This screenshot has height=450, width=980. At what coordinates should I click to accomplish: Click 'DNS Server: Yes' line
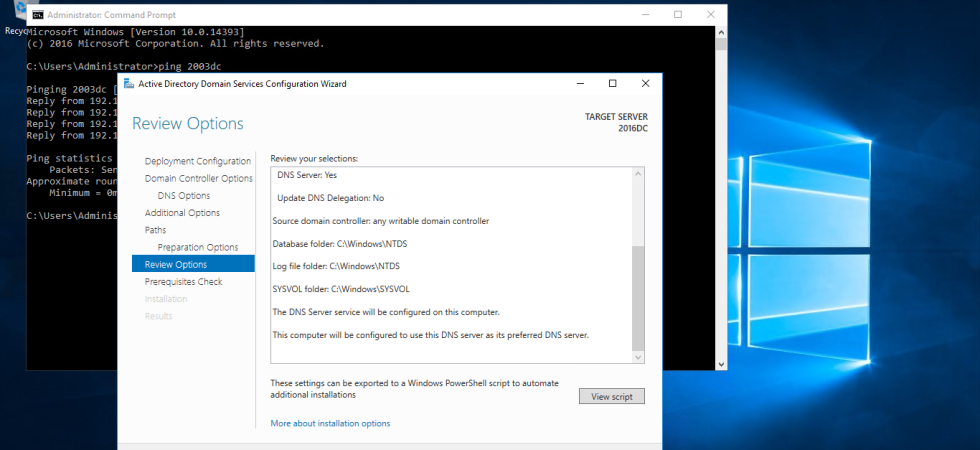point(307,175)
